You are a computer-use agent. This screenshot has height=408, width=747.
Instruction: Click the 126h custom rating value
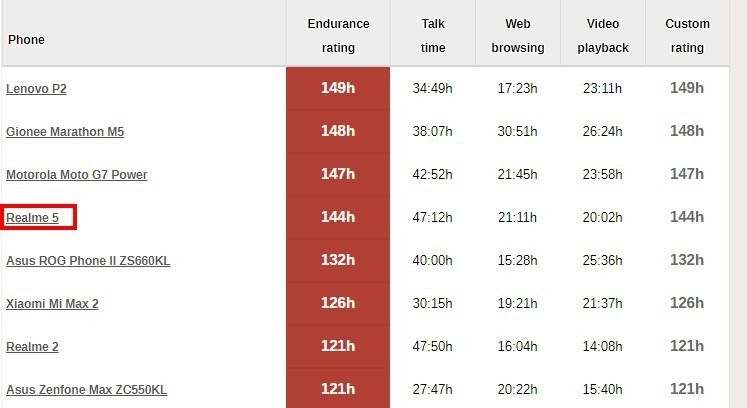[687, 303]
